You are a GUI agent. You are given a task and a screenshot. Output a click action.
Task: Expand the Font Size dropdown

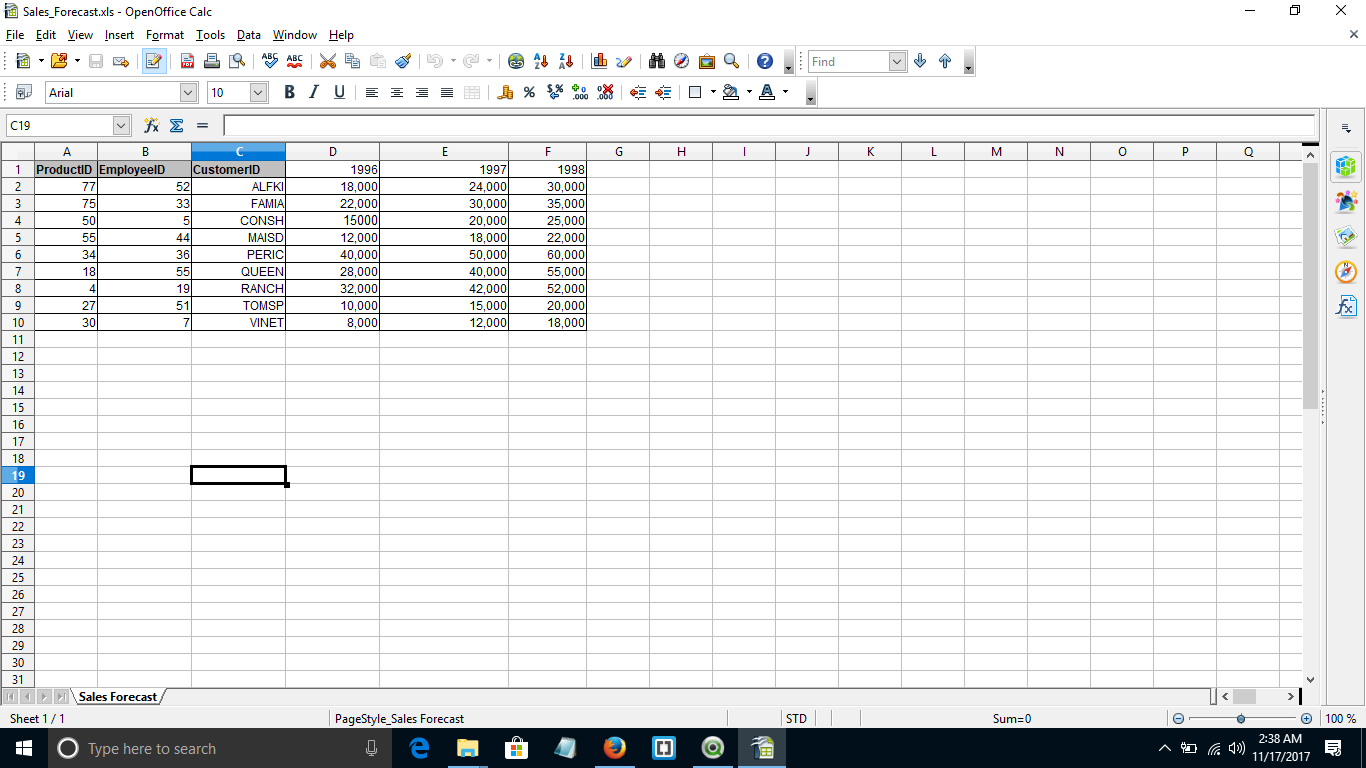click(259, 93)
